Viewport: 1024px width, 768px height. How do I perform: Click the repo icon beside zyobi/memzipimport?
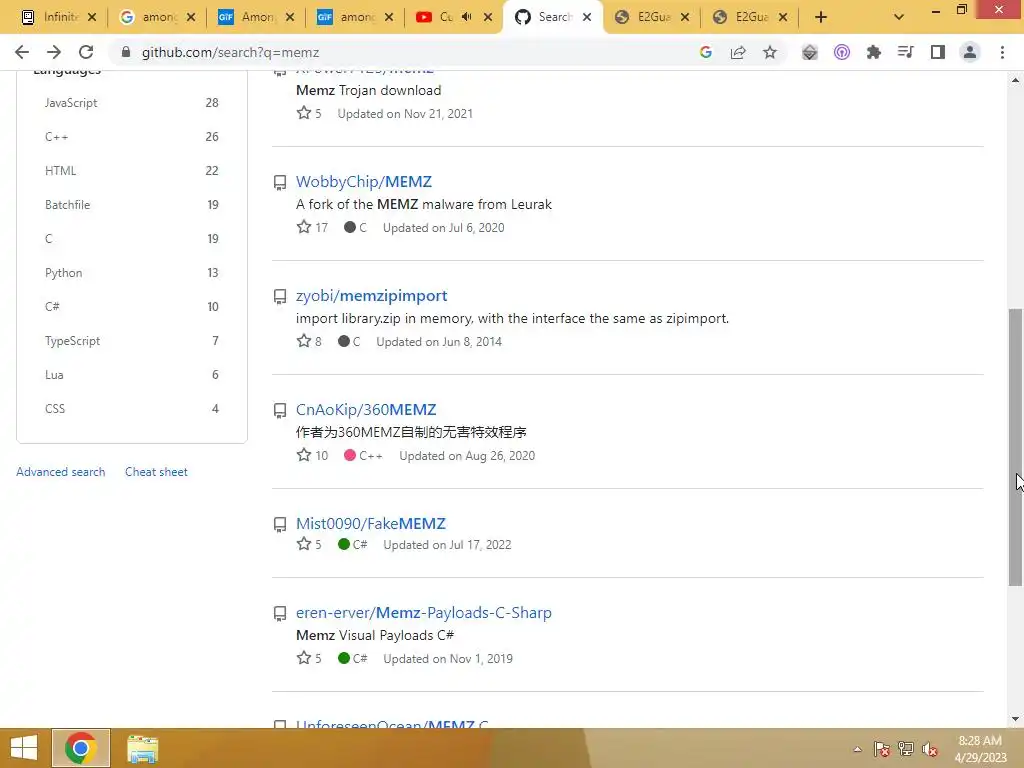pyautogui.click(x=280, y=297)
